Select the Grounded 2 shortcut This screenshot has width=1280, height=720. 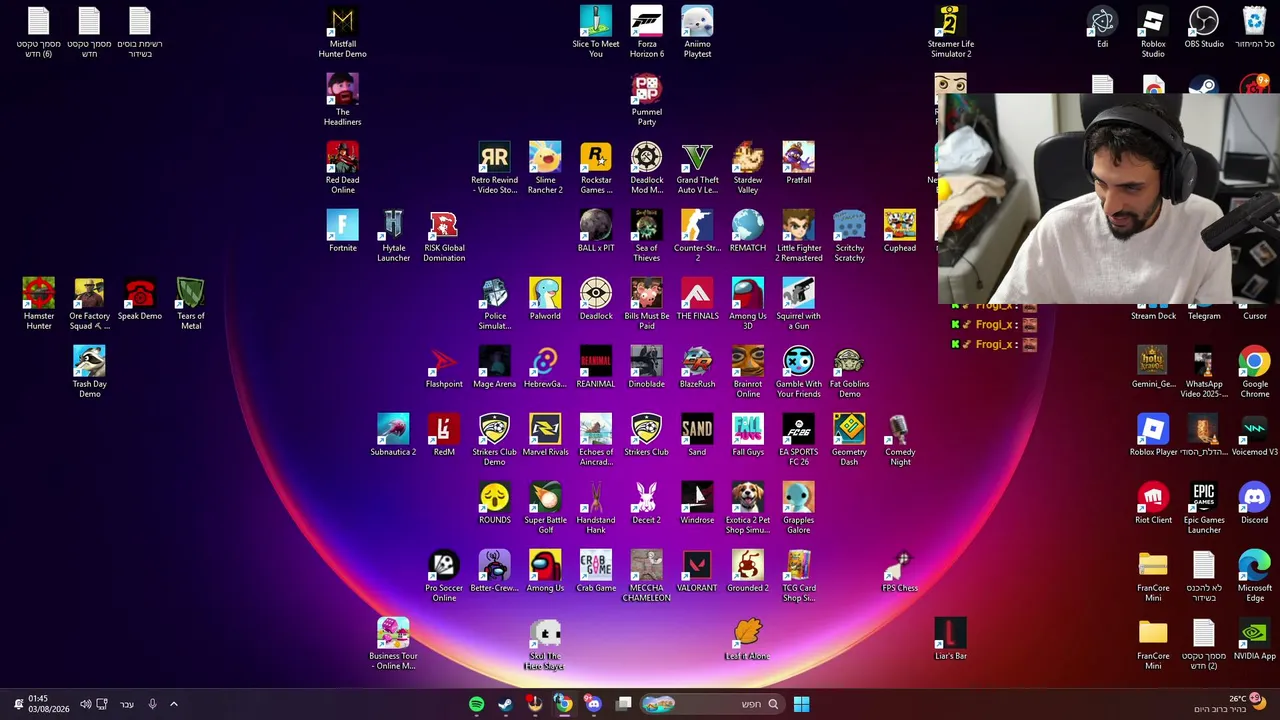(x=748, y=572)
